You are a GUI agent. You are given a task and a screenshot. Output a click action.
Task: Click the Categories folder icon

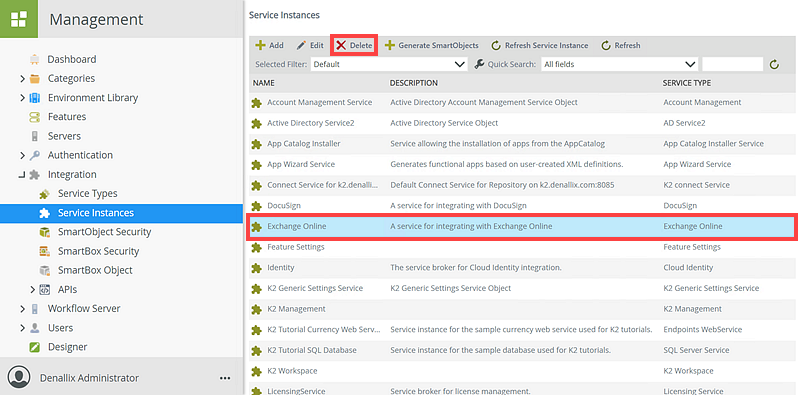click(x=35, y=79)
